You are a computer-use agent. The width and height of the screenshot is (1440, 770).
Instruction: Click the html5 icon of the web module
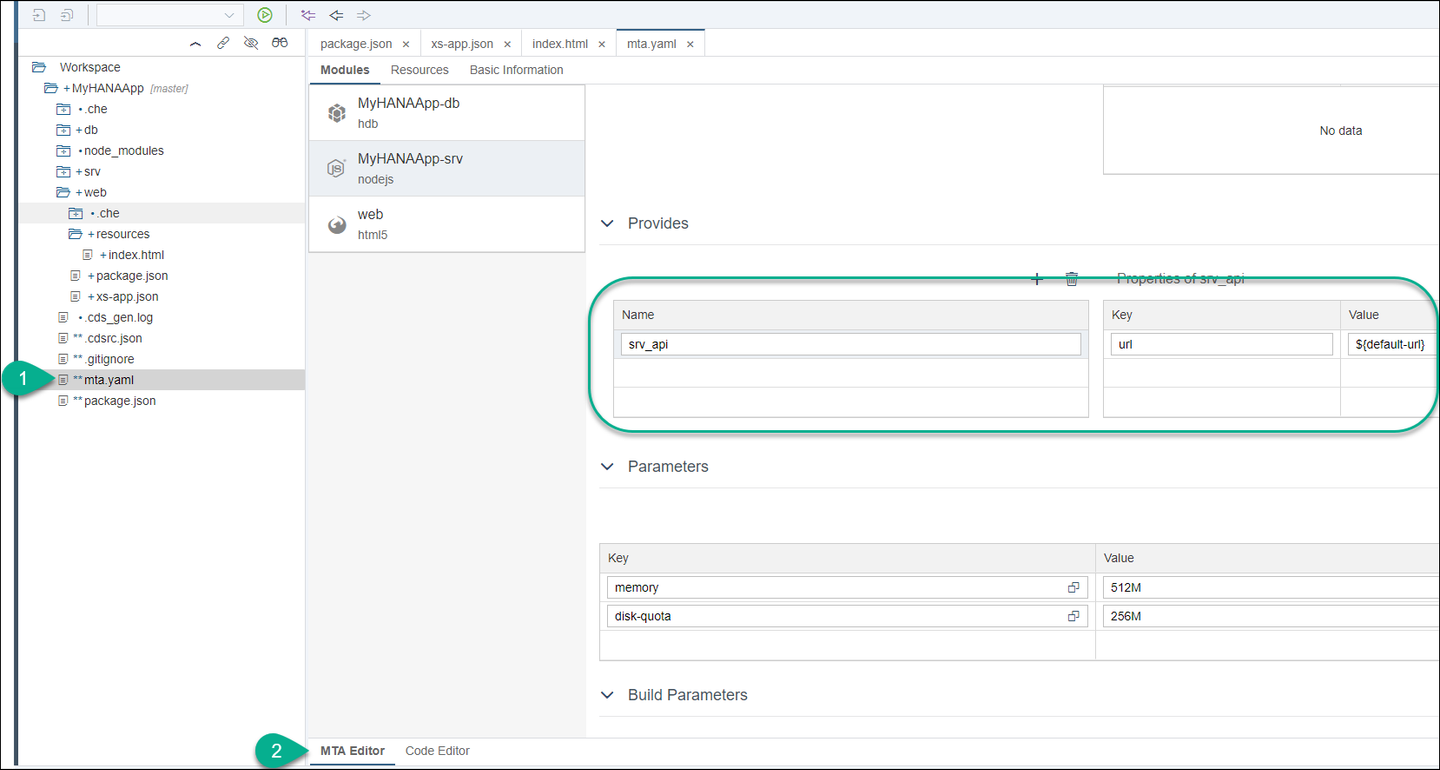(x=337, y=225)
